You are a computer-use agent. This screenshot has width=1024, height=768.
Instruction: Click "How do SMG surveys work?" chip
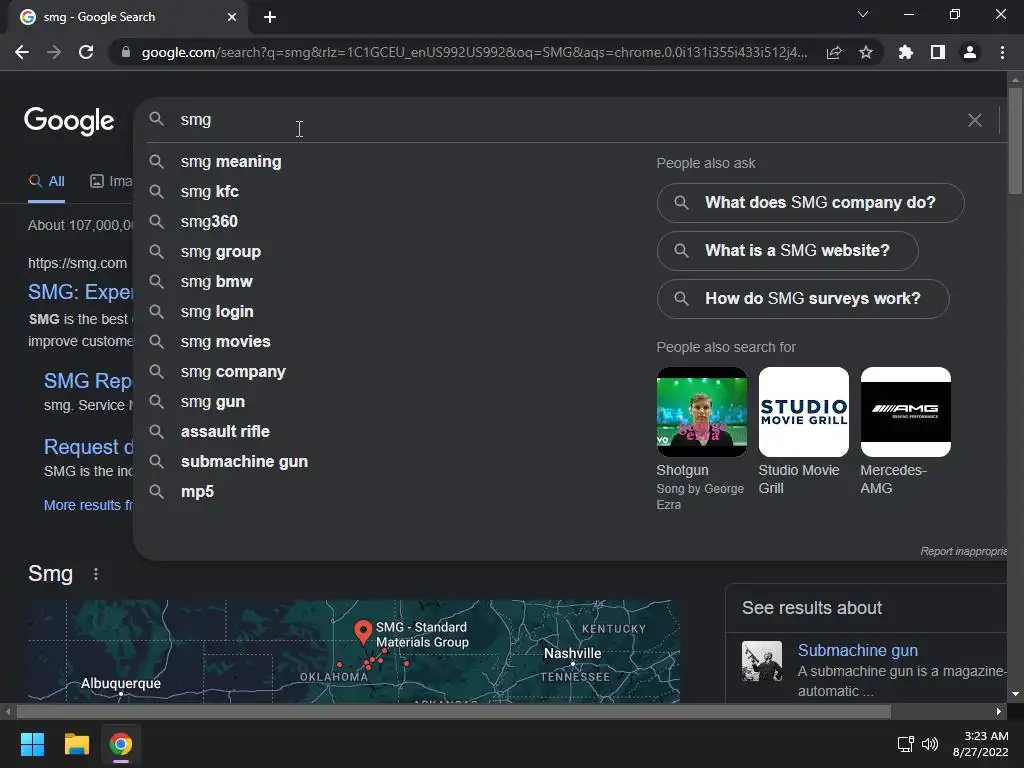tap(803, 298)
